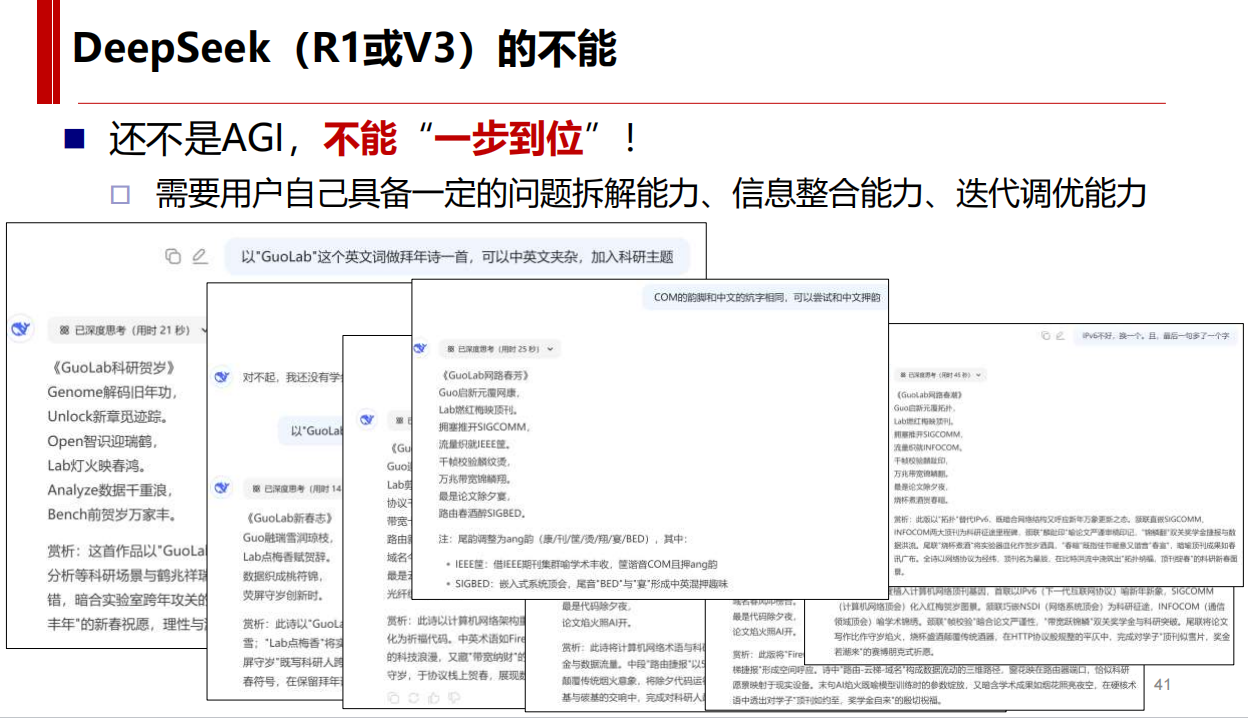Screen dimensions: 1248x718
Task: Click the line '最是论文除夕夜' in the 网络春潮 poem
Action: click(921, 486)
